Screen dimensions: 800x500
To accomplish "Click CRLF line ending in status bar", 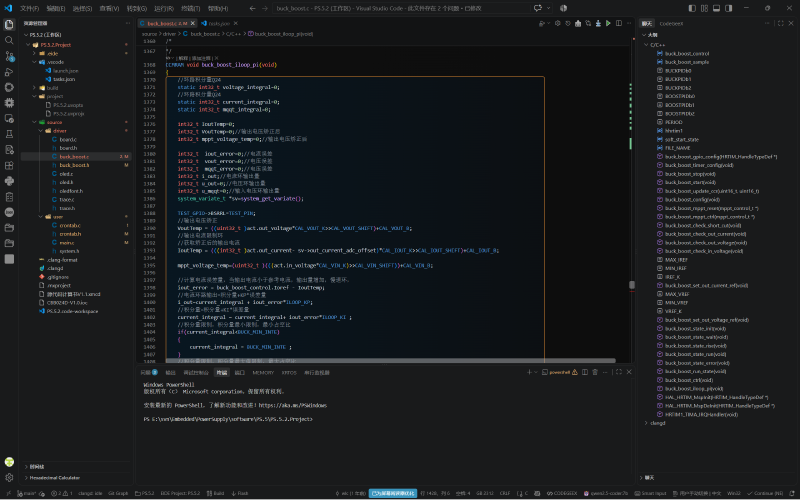I will pyautogui.click(x=505, y=493).
